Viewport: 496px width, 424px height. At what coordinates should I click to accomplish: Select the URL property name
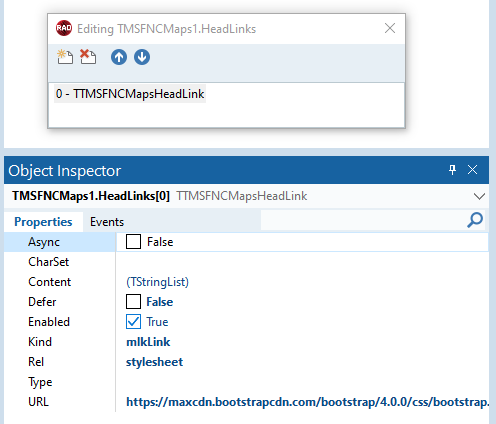(38, 402)
